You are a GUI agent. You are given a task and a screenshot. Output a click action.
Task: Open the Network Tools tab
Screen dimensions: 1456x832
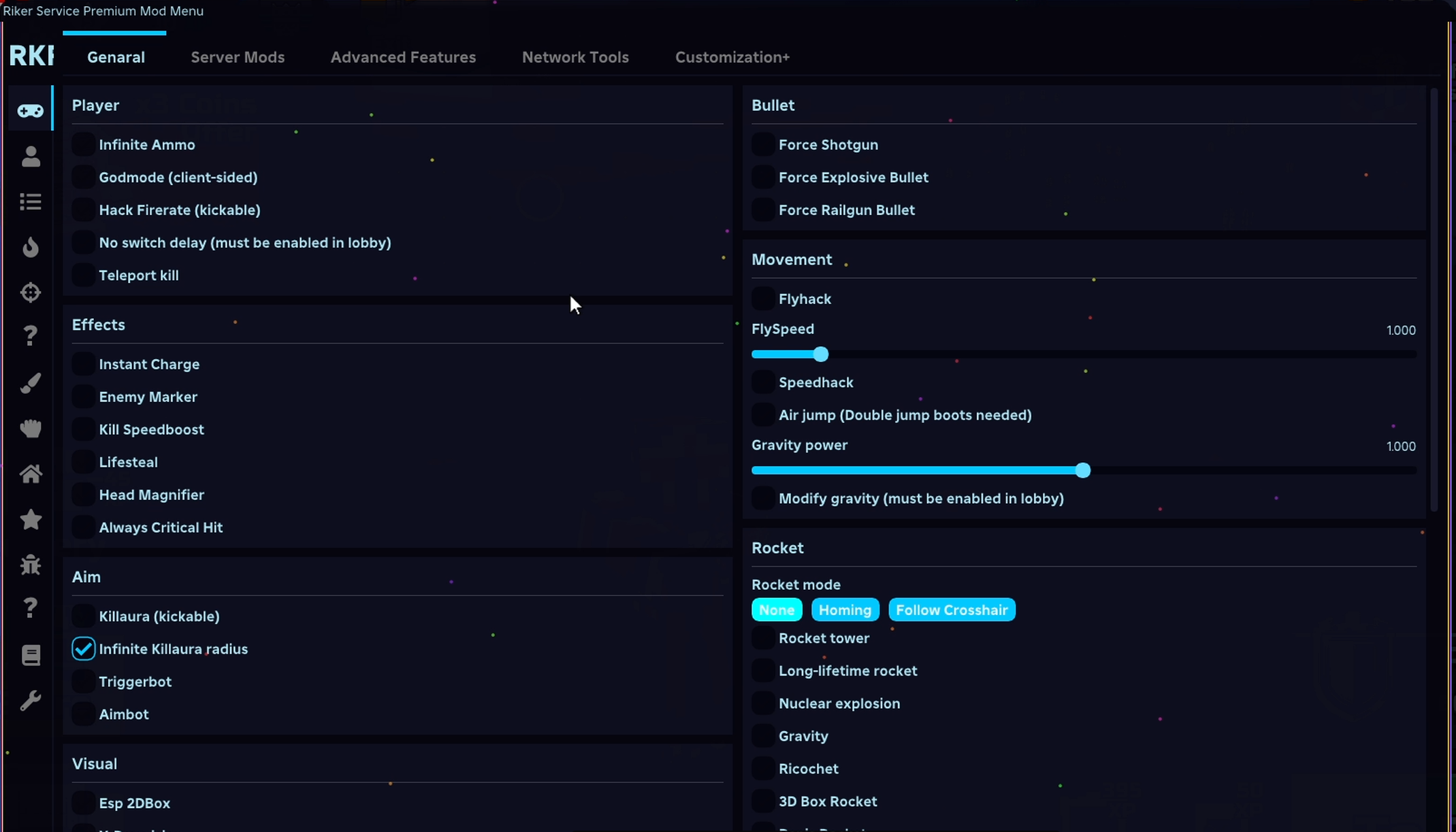coord(575,57)
